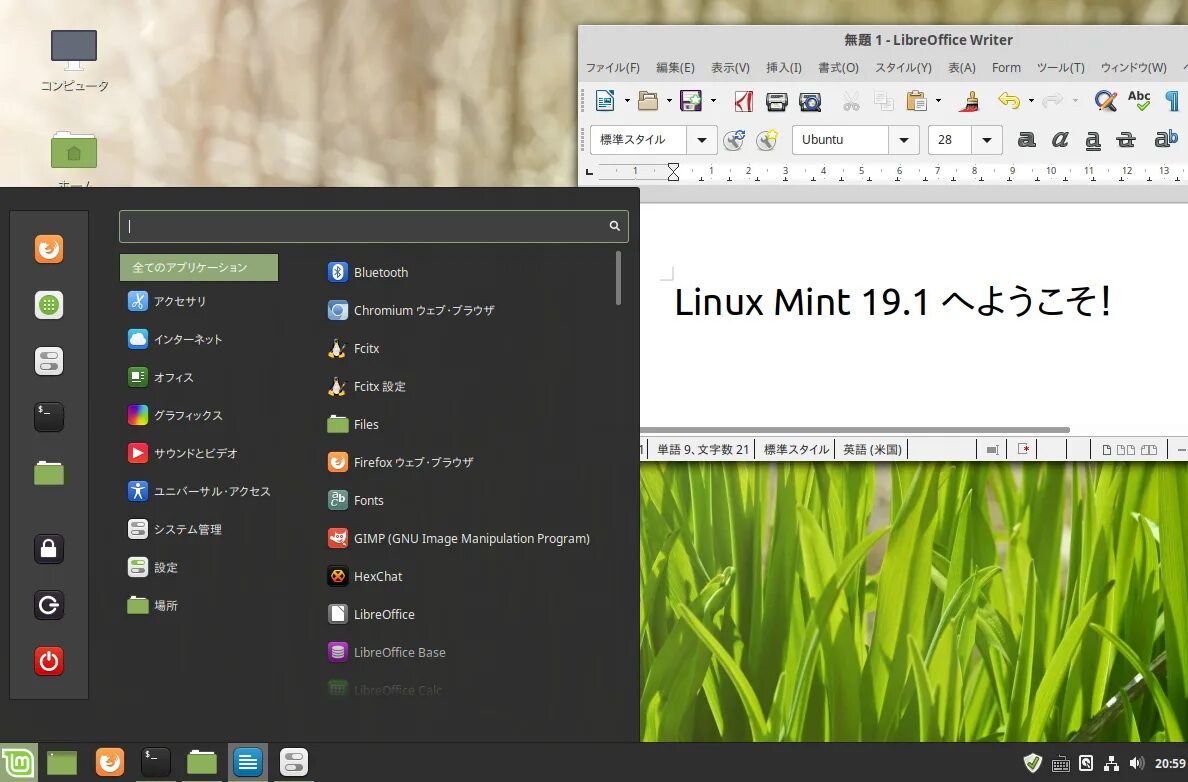Apply bold formatting in Writer
1188x782 pixels.
[x=1027, y=139]
